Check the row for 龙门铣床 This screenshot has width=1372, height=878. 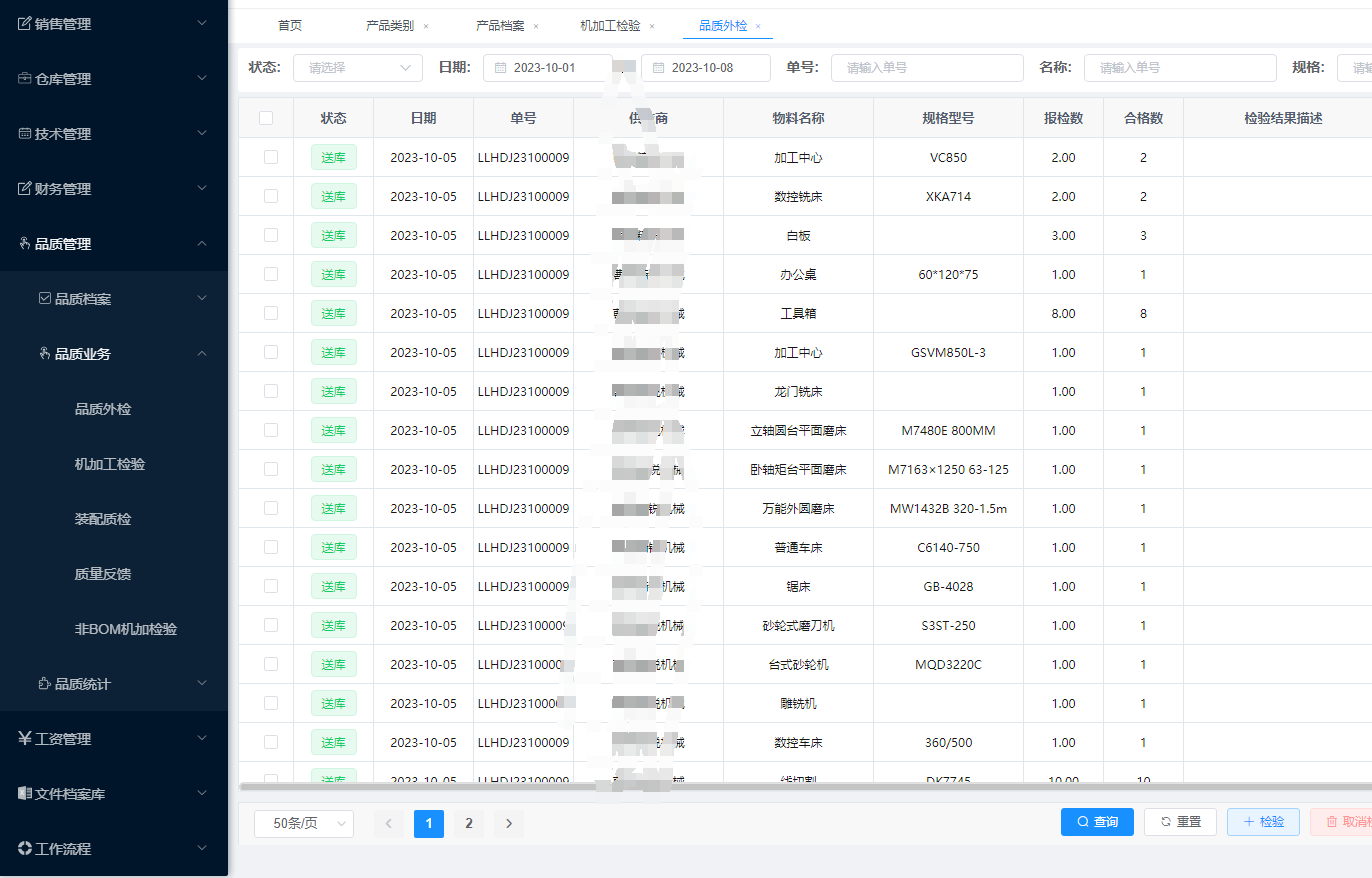pyautogui.click(x=271, y=391)
